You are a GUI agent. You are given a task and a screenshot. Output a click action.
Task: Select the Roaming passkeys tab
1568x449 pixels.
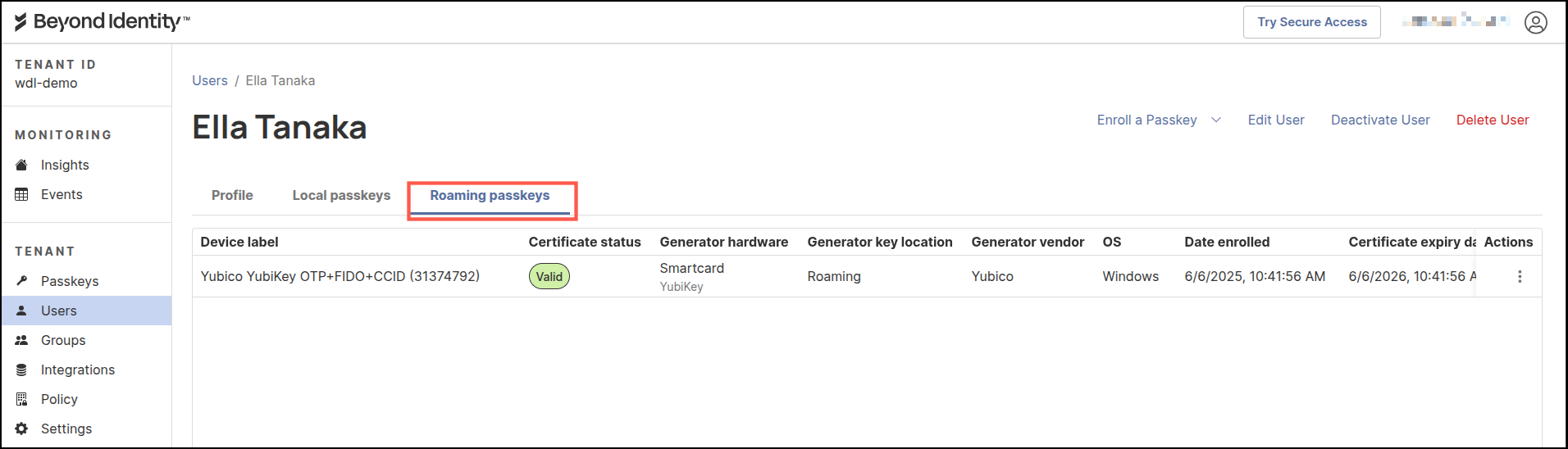point(490,195)
